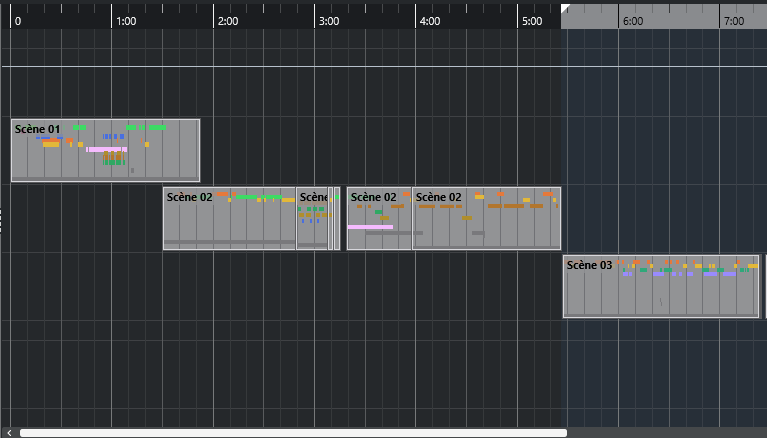Click the horizontal scrollbar thumb

(x=293, y=433)
